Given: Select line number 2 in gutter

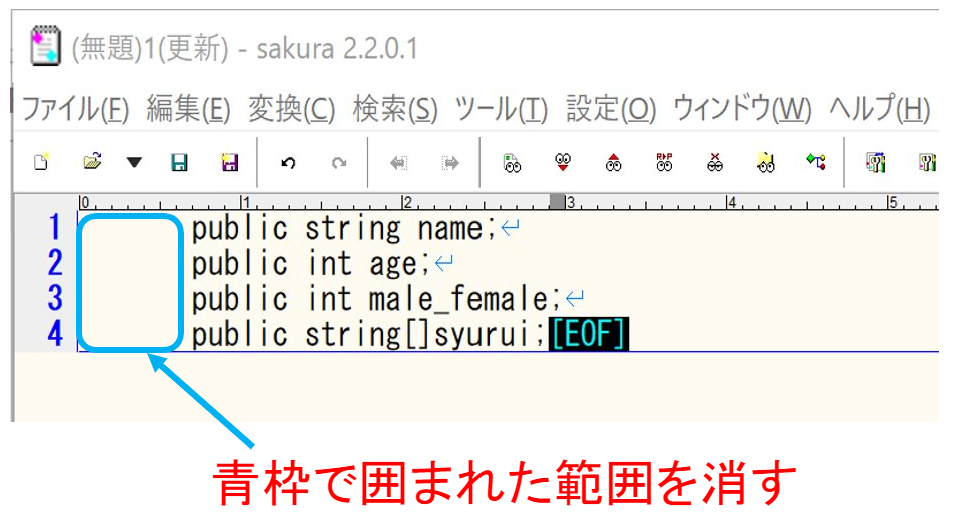Looking at the screenshot, I should pyautogui.click(x=55, y=263).
